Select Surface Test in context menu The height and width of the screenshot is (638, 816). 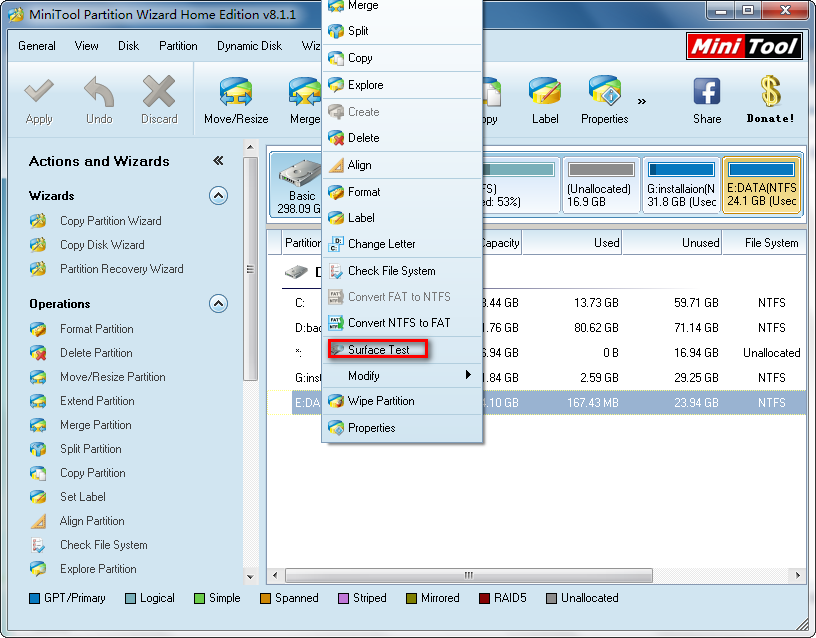pyautogui.click(x=377, y=350)
